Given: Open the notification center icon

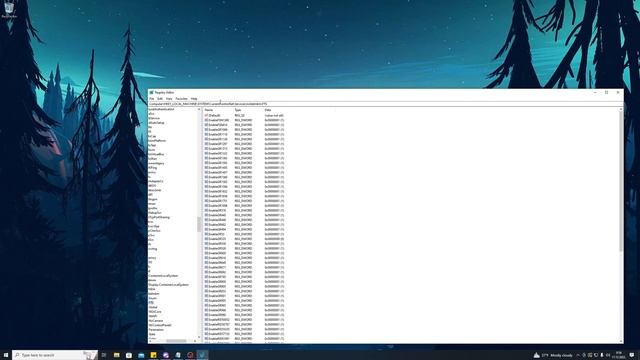Looking at the screenshot, I should tap(632, 355).
